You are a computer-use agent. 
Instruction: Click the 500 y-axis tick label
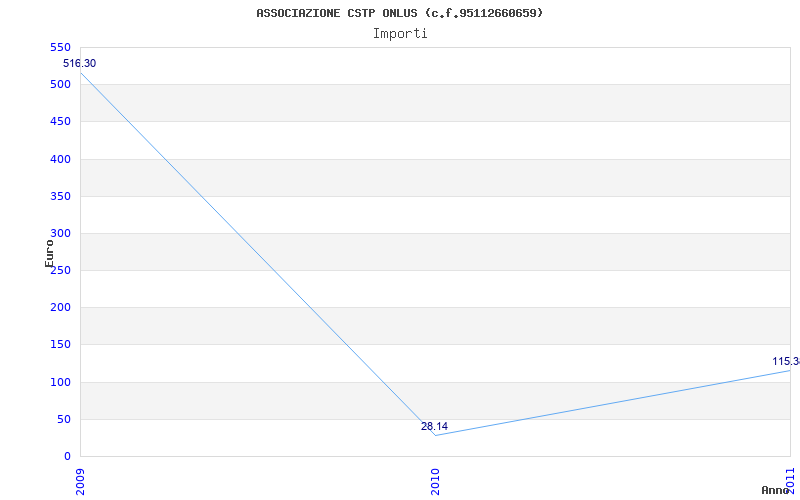[60, 85]
